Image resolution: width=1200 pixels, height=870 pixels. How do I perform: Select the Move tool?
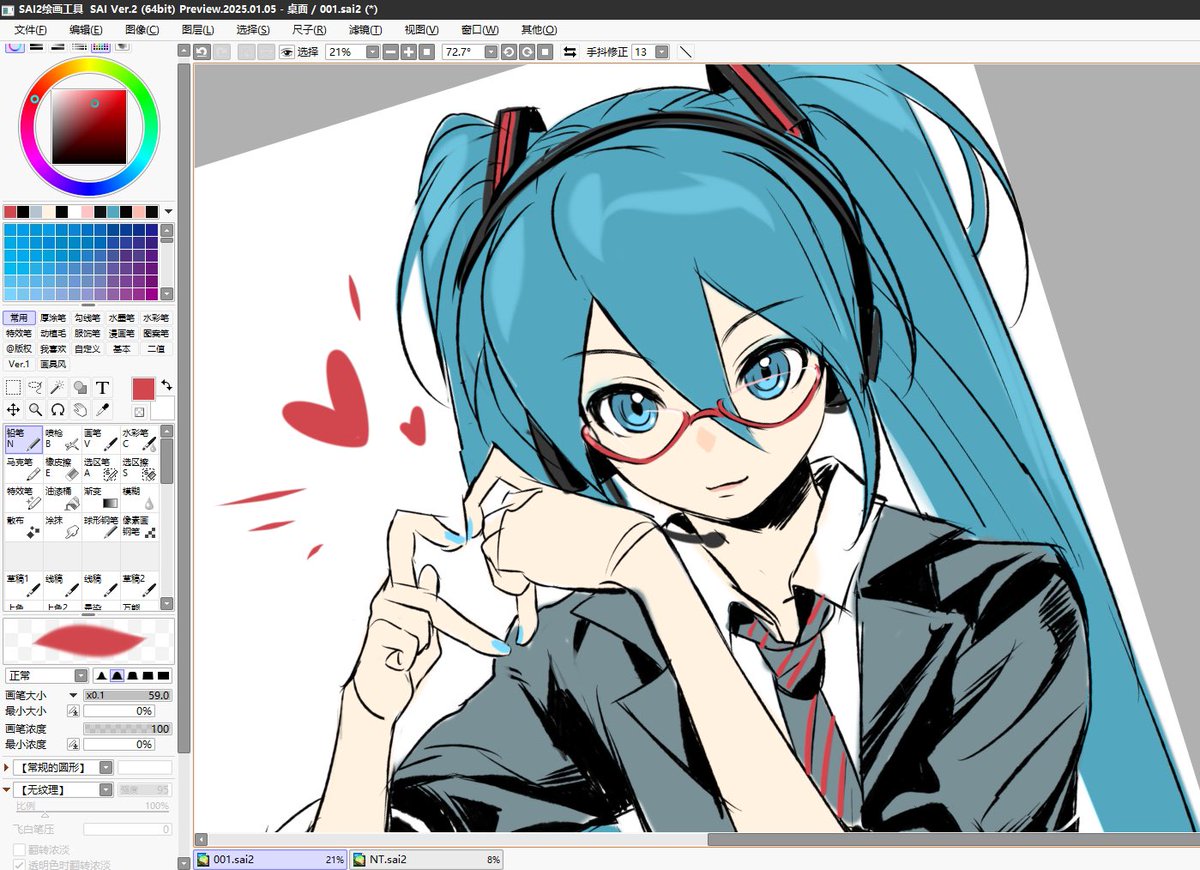[x=14, y=410]
